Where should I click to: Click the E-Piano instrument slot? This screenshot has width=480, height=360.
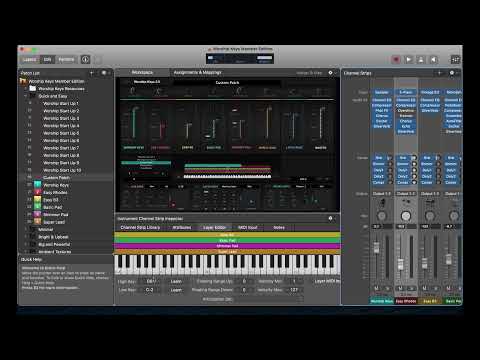point(406,92)
